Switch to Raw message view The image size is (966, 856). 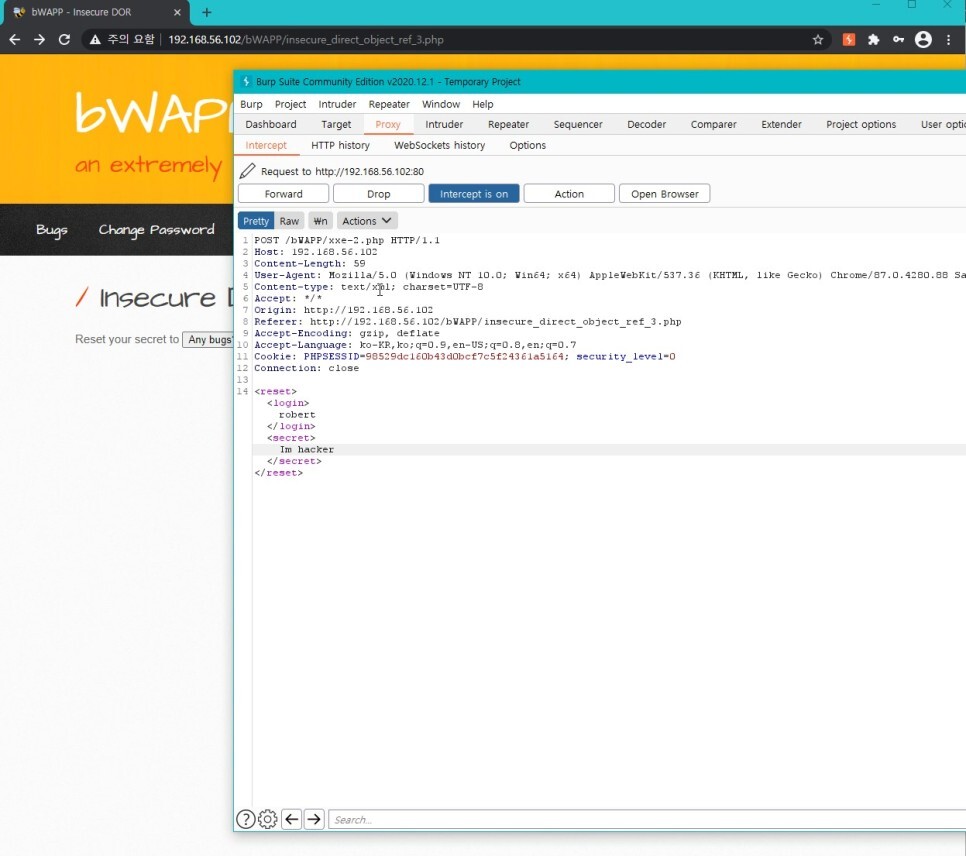point(289,221)
